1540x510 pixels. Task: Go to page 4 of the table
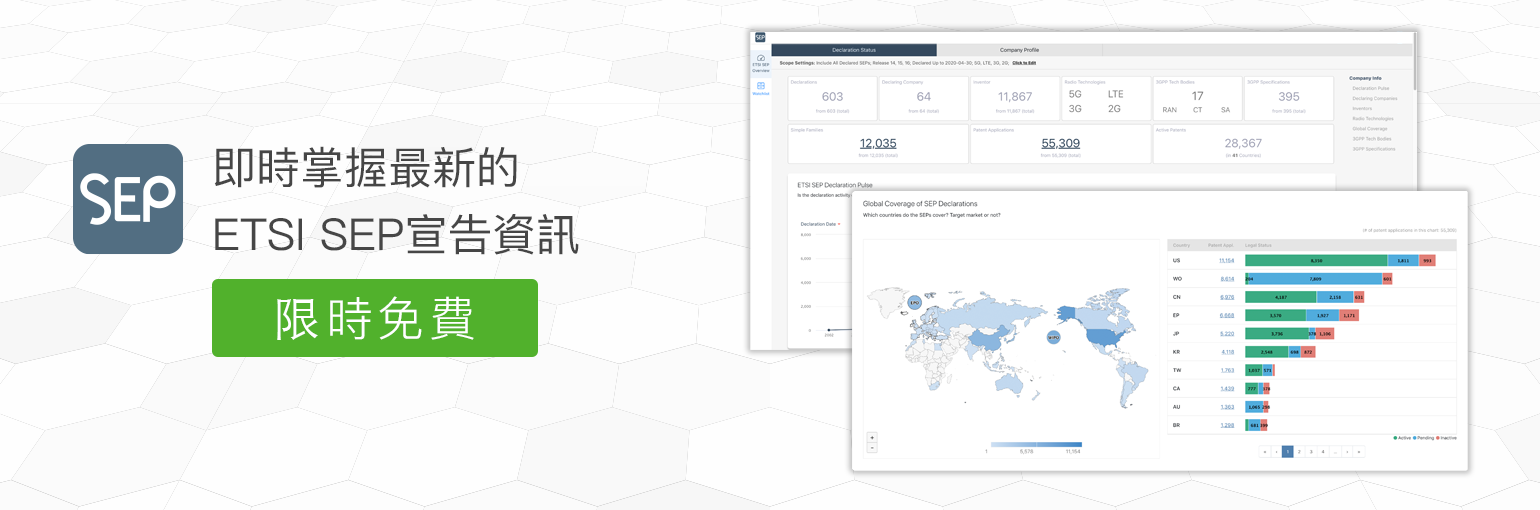tap(1323, 452)
